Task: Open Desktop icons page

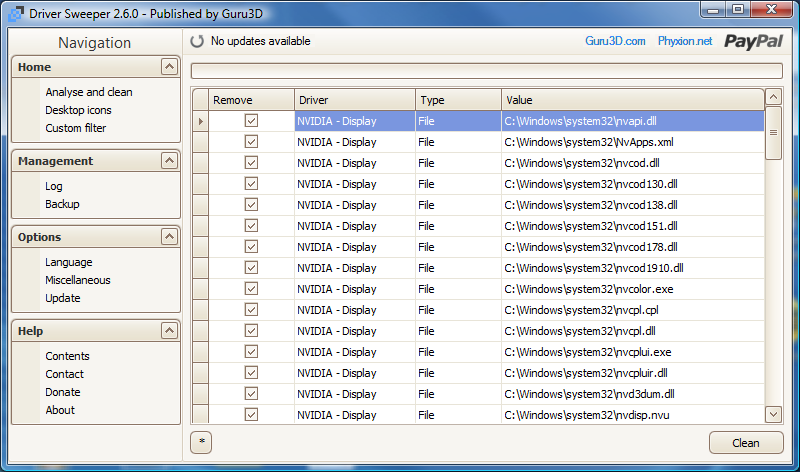Action: [x=78, y=110]
